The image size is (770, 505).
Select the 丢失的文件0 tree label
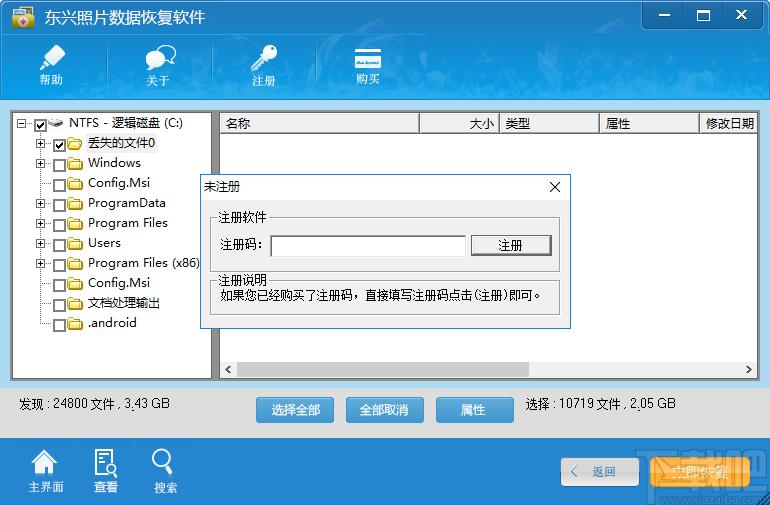[121, 143]
